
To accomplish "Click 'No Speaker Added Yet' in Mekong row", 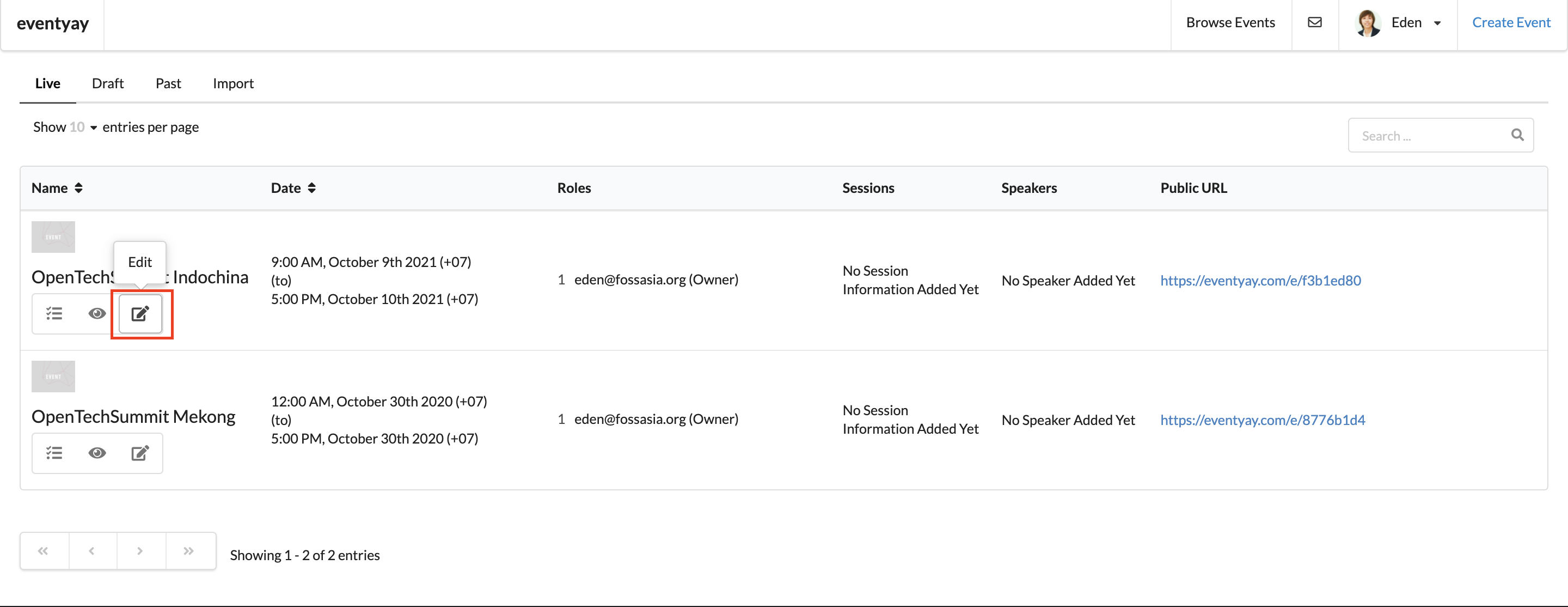I will pos(1068,420).
